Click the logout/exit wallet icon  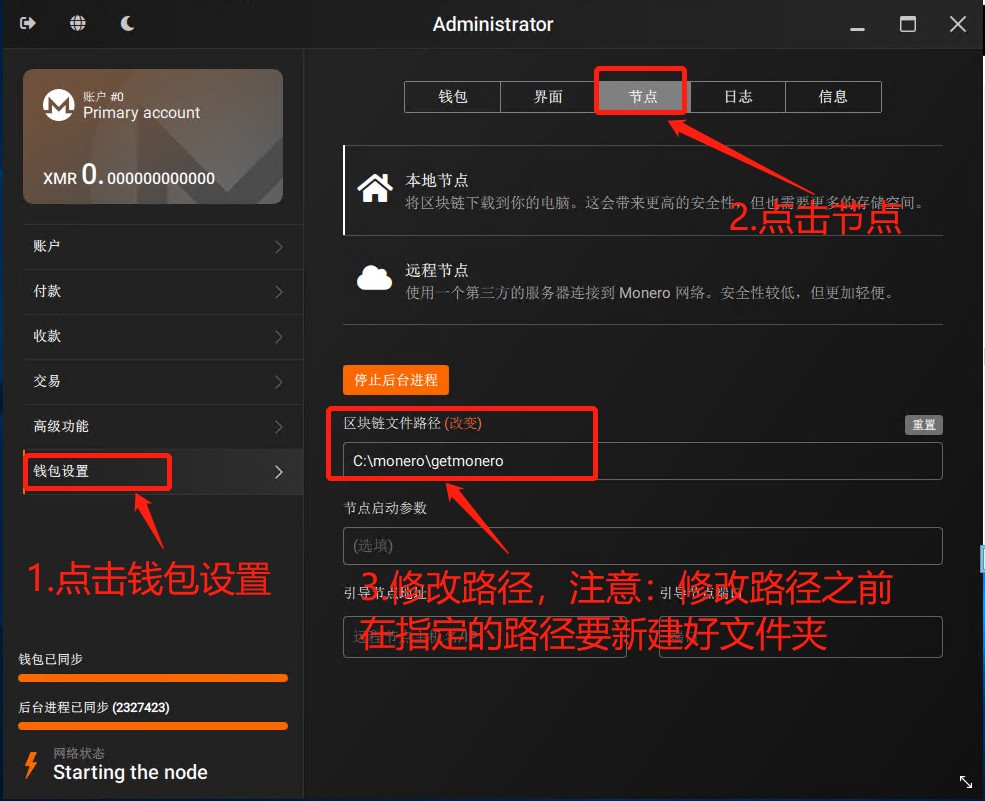28,24
